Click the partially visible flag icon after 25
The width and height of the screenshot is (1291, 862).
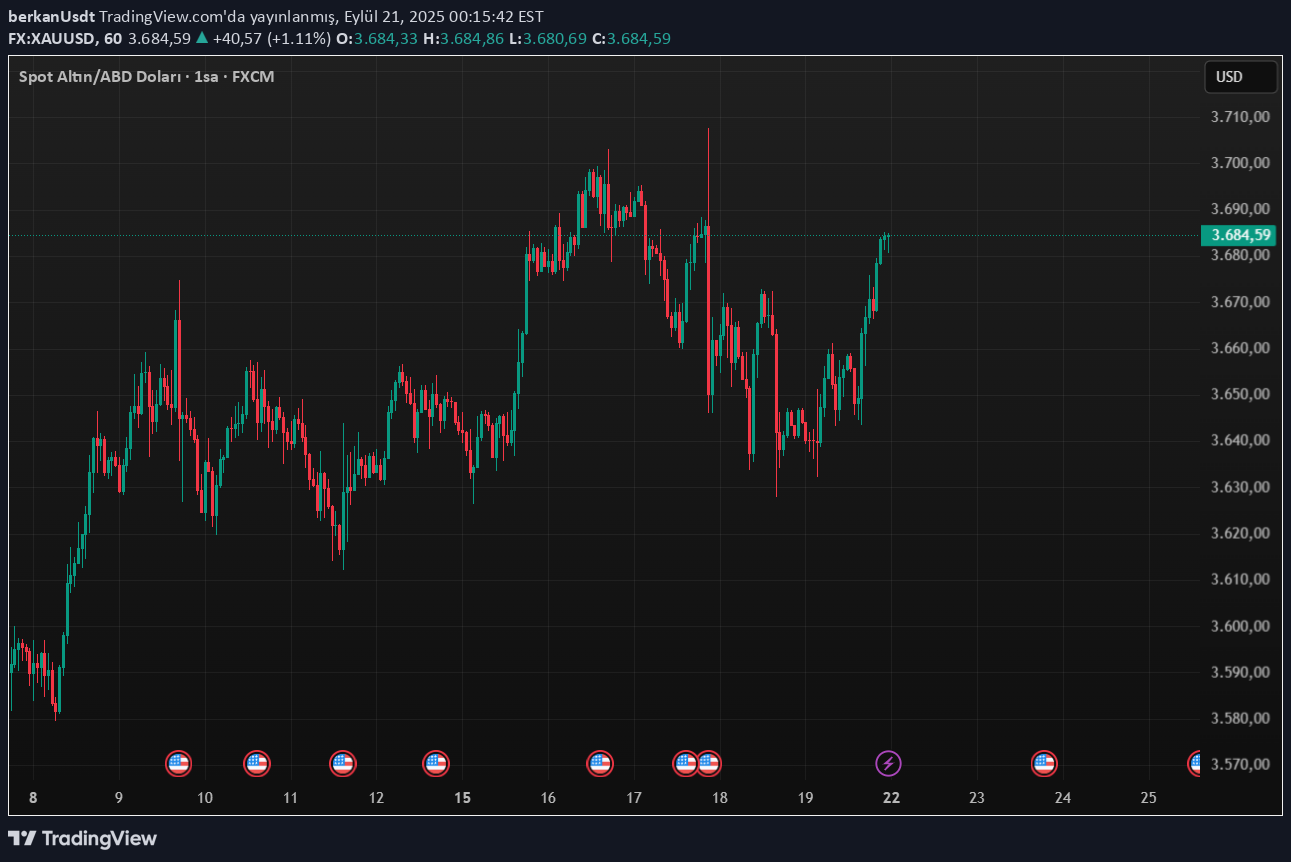coord(1195,764)
